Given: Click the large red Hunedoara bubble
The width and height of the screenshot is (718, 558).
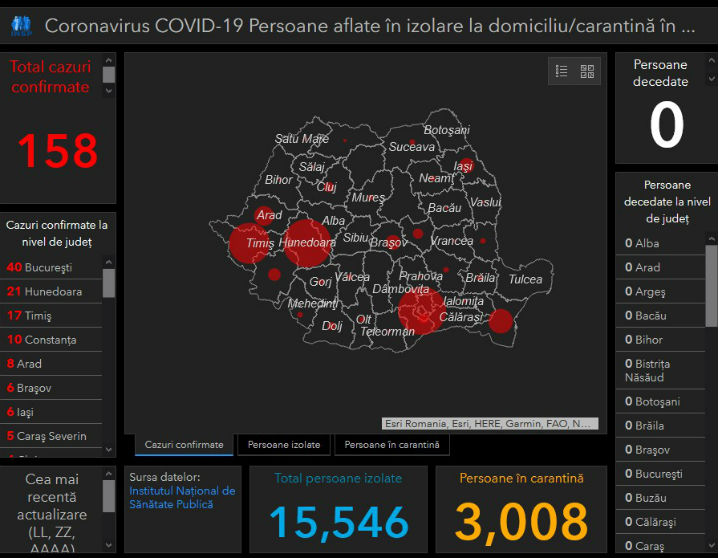Looking at the screenshot, I should [306, 243].
